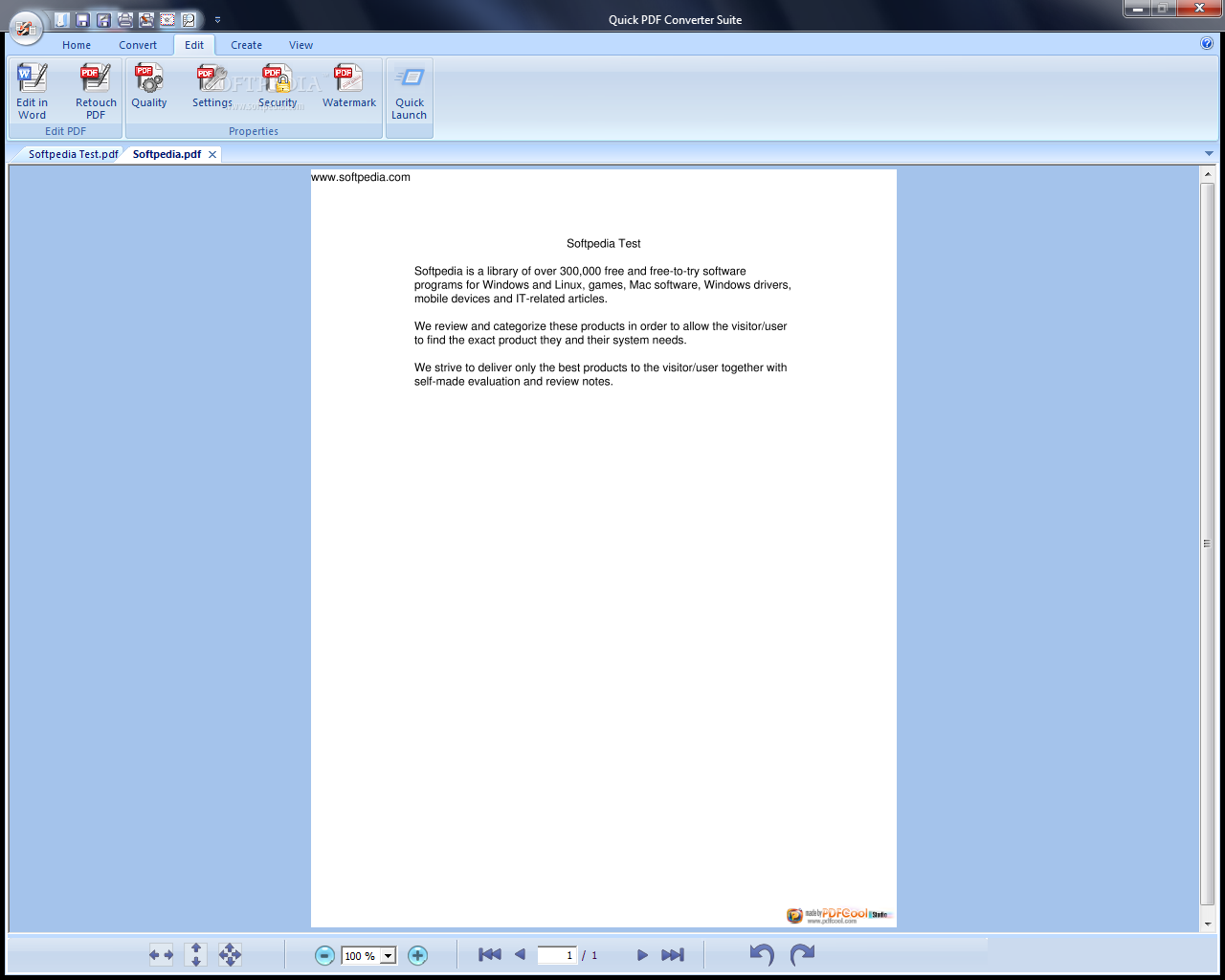Open the Create ribbon tab
Image resolution: width=1225 pixels, height=980 pixels.
point(246,45)
